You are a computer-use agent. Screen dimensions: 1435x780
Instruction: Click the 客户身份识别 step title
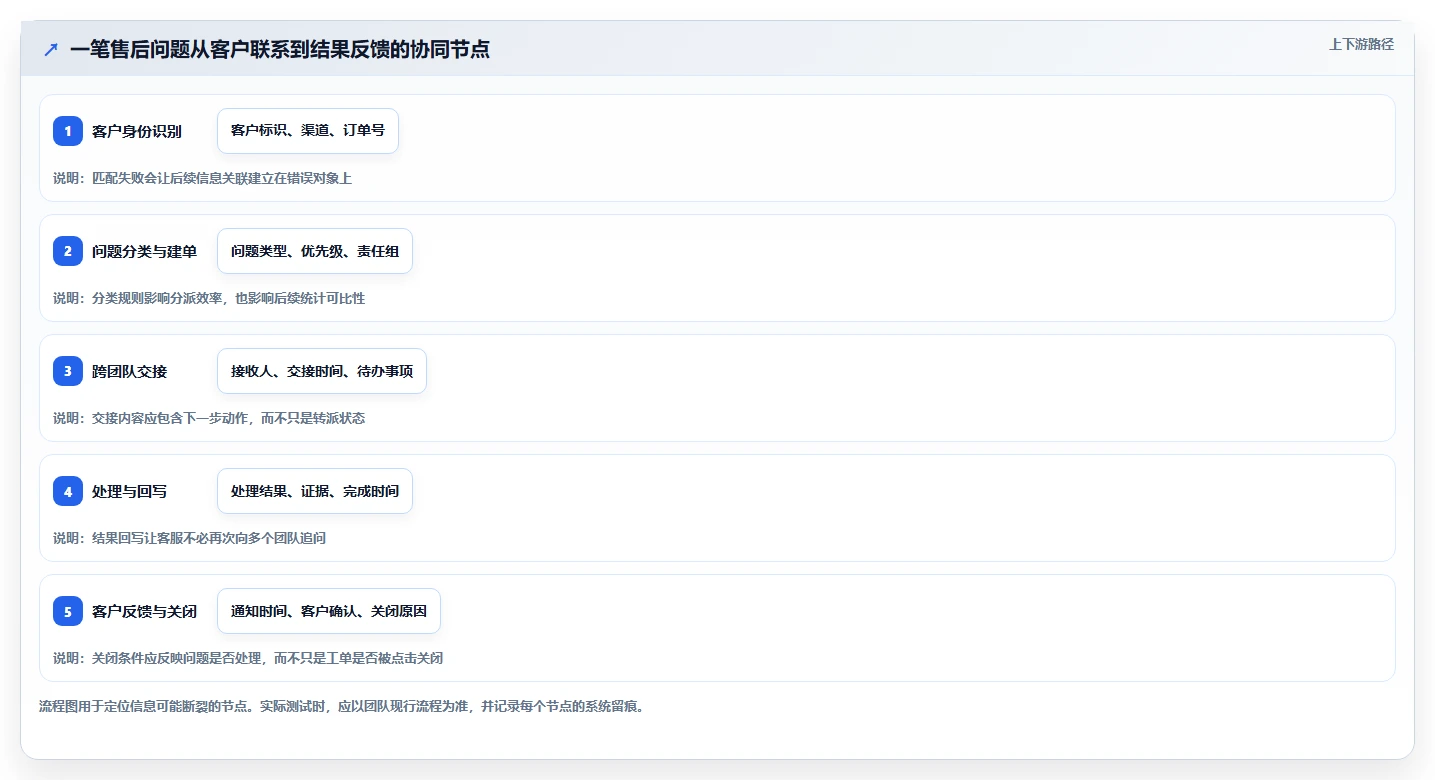(x=137, y=131)
